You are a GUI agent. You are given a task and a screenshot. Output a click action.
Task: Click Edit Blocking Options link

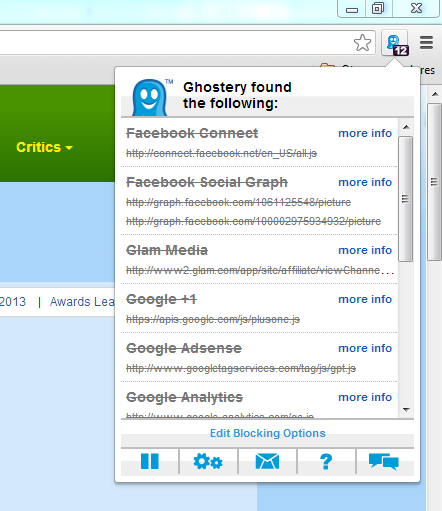pyautogui.click(x=267, y=433)
